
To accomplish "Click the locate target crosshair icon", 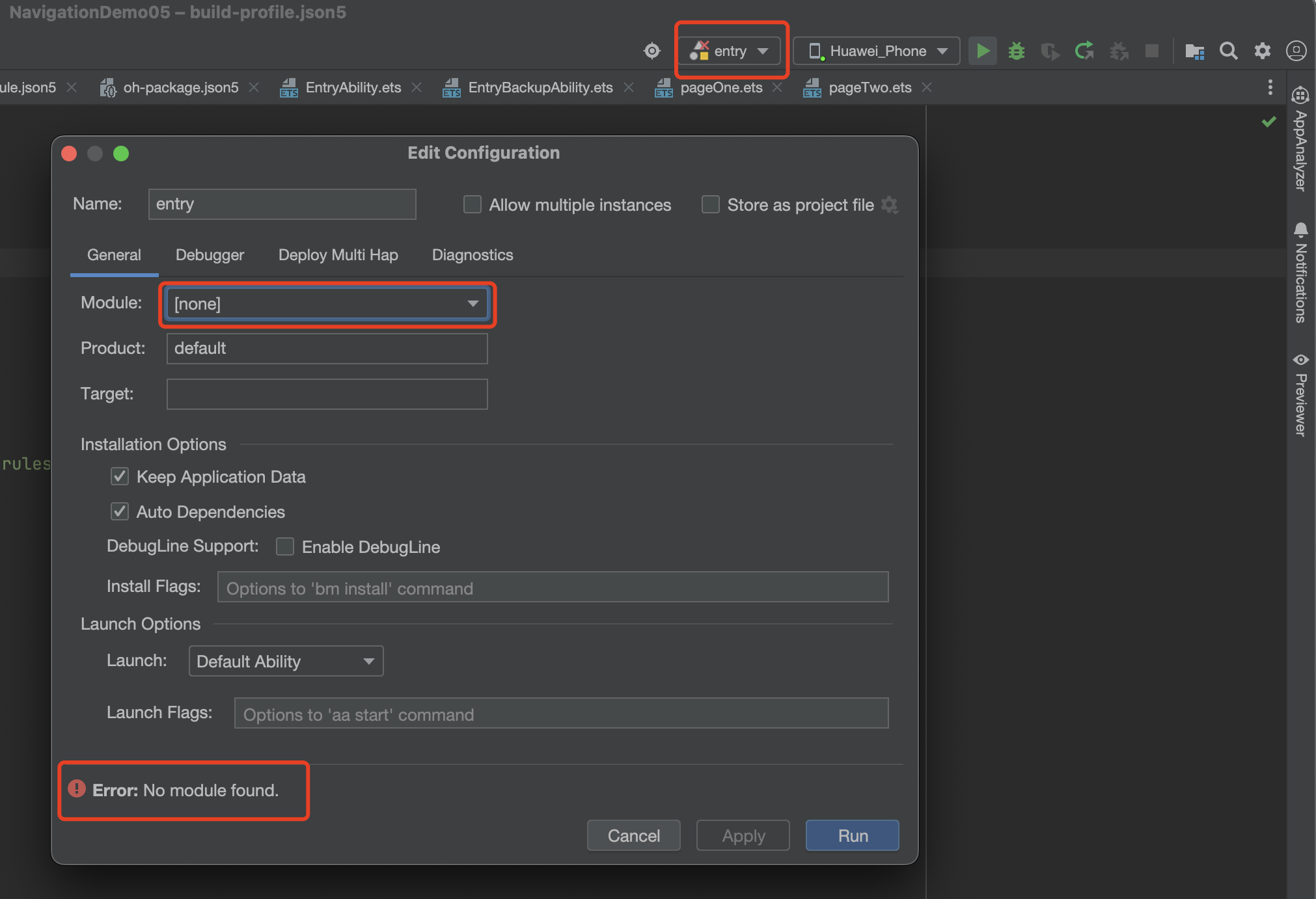I will [652, 51].
